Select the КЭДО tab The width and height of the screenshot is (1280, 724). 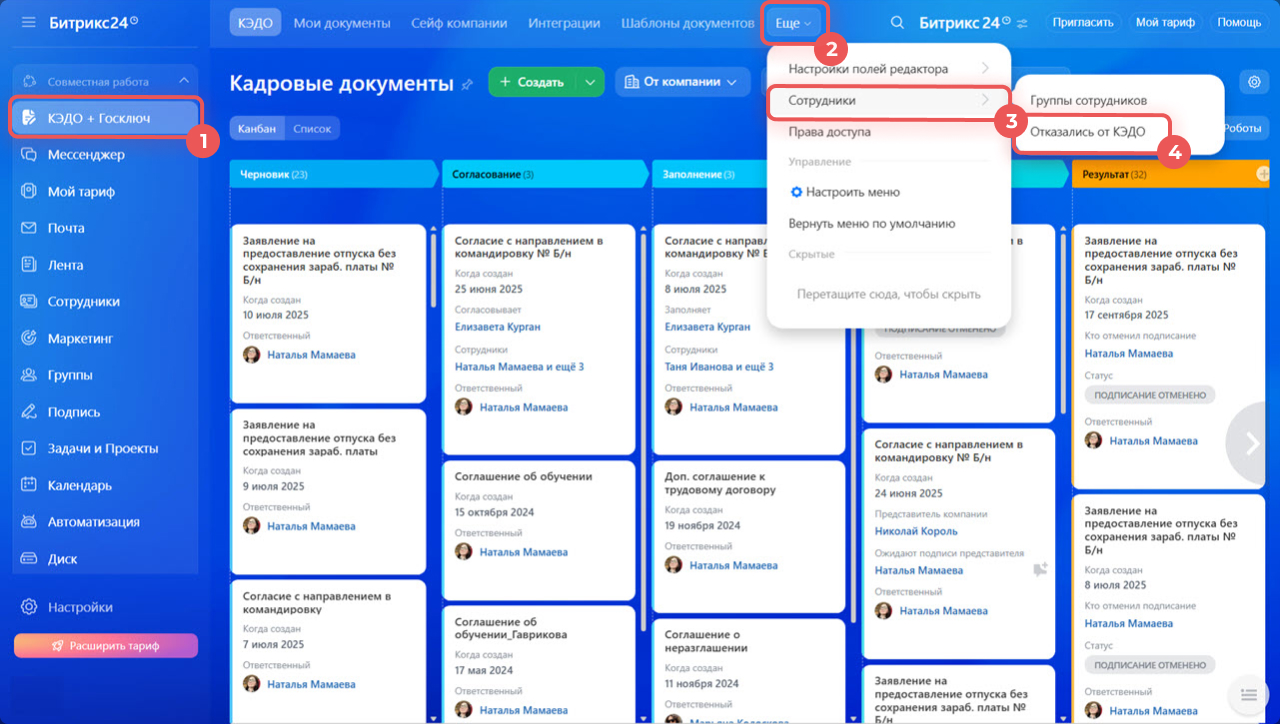(x=256, y=22)
